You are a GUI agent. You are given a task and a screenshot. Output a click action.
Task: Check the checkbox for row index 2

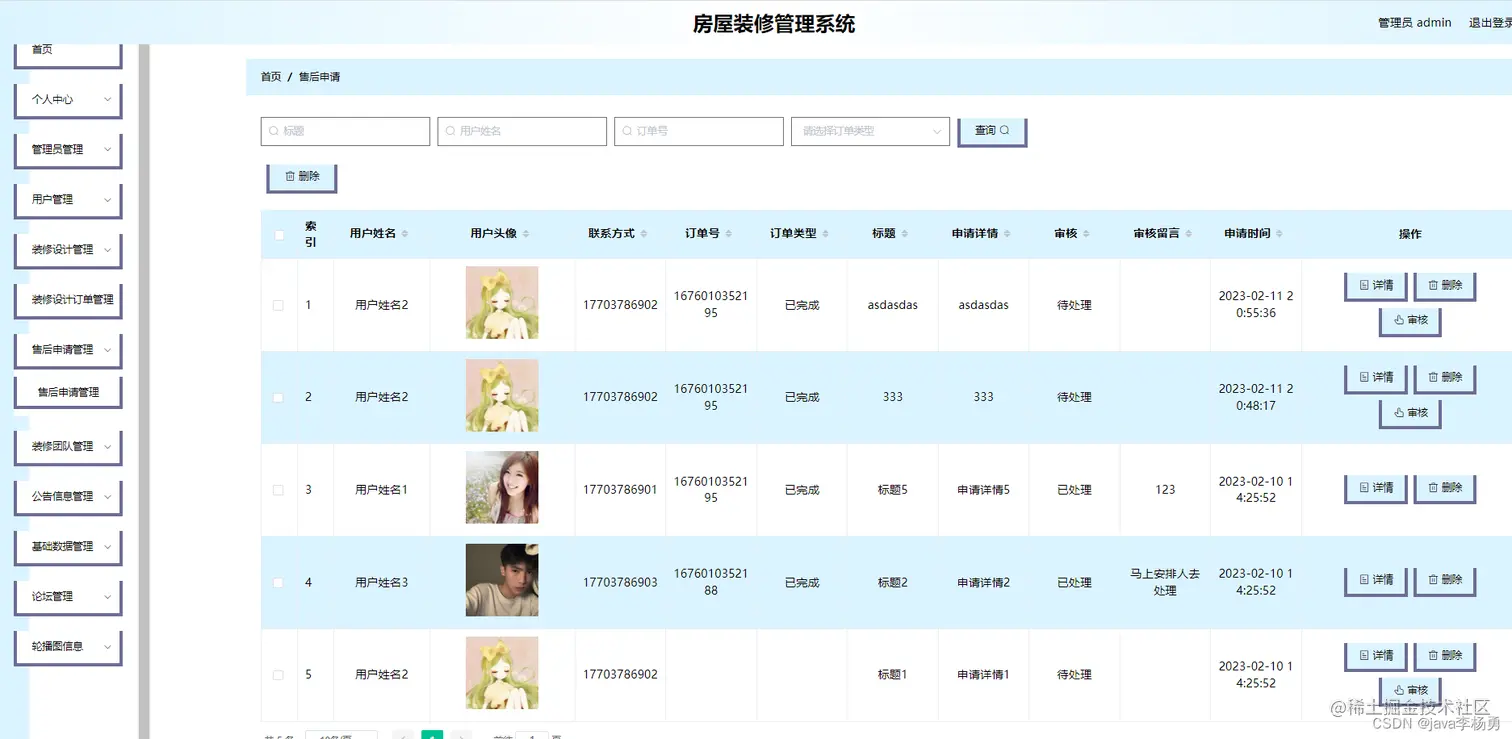tap(279, 398)
